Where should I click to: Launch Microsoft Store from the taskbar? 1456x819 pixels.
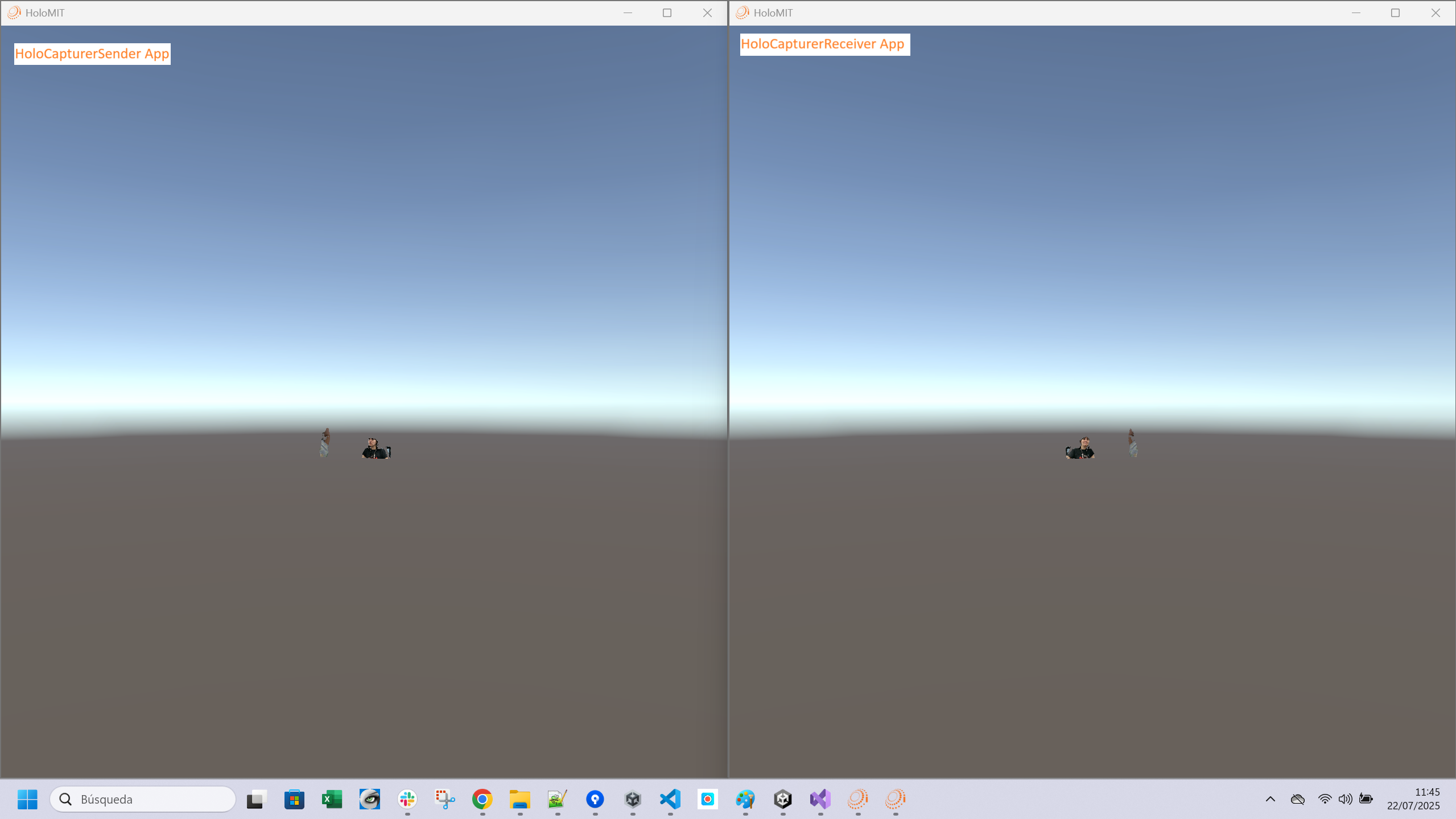294,799
